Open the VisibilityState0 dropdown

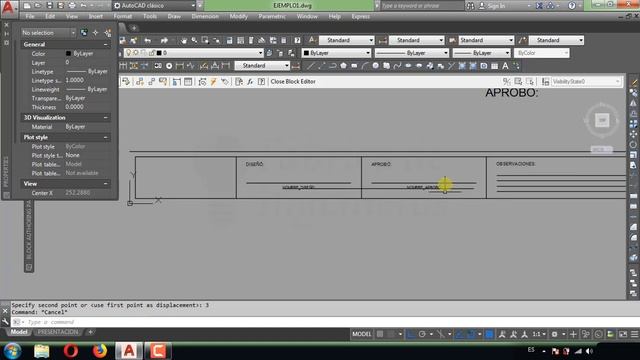586,82
